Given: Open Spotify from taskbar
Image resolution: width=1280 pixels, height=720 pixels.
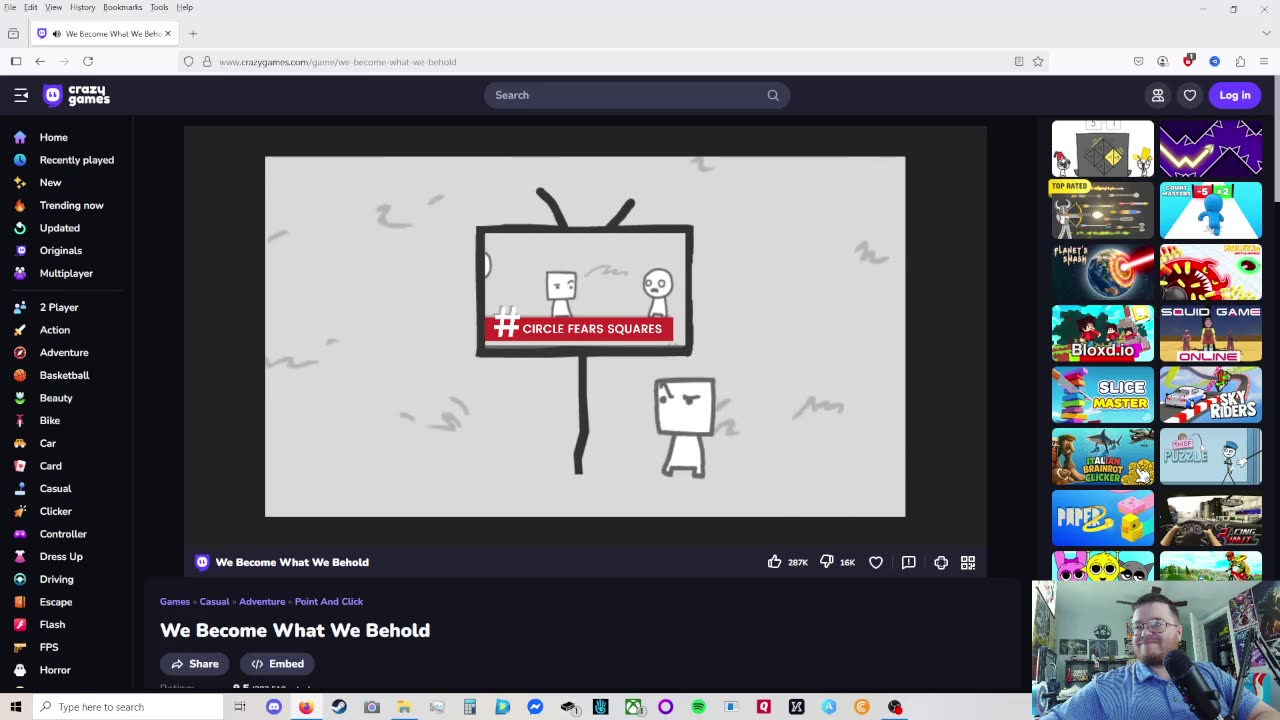Looking at the screenshot, I should pos(698,707).
